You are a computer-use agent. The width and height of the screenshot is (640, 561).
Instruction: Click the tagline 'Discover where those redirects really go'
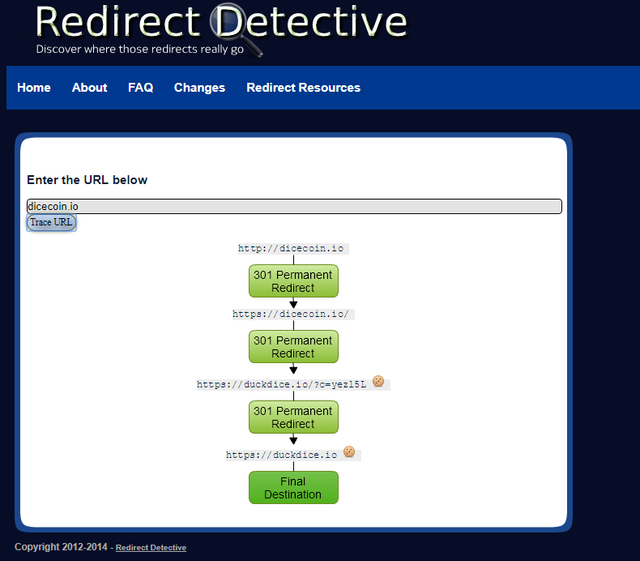[x=140, y=49]
